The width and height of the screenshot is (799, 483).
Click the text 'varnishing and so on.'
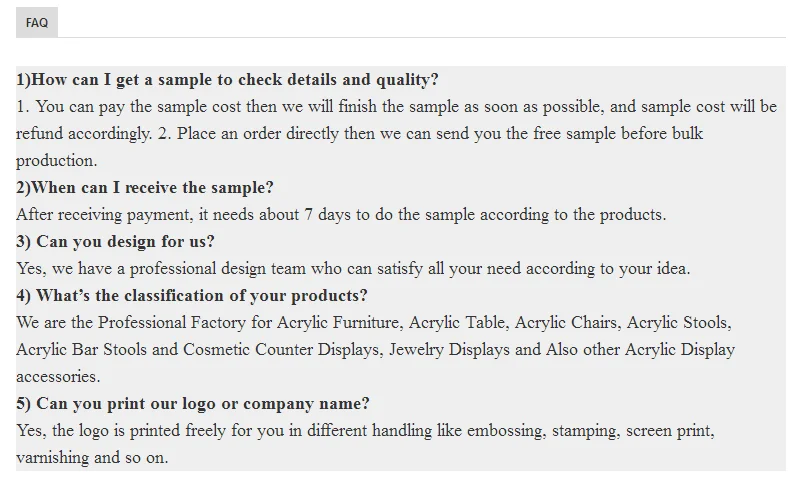[x=92, y=458]
